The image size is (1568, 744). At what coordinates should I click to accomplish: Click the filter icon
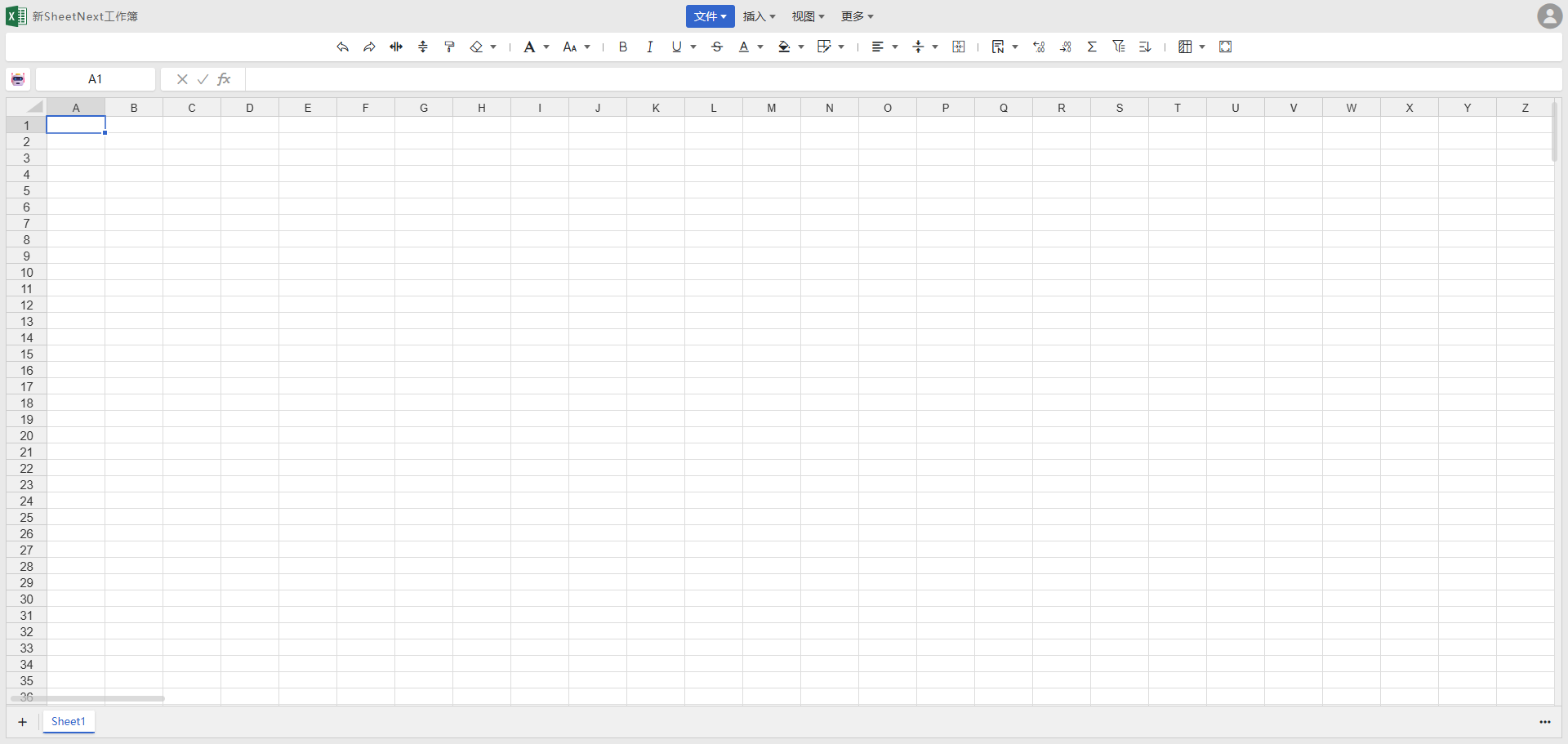click(x=1119, y=47)
